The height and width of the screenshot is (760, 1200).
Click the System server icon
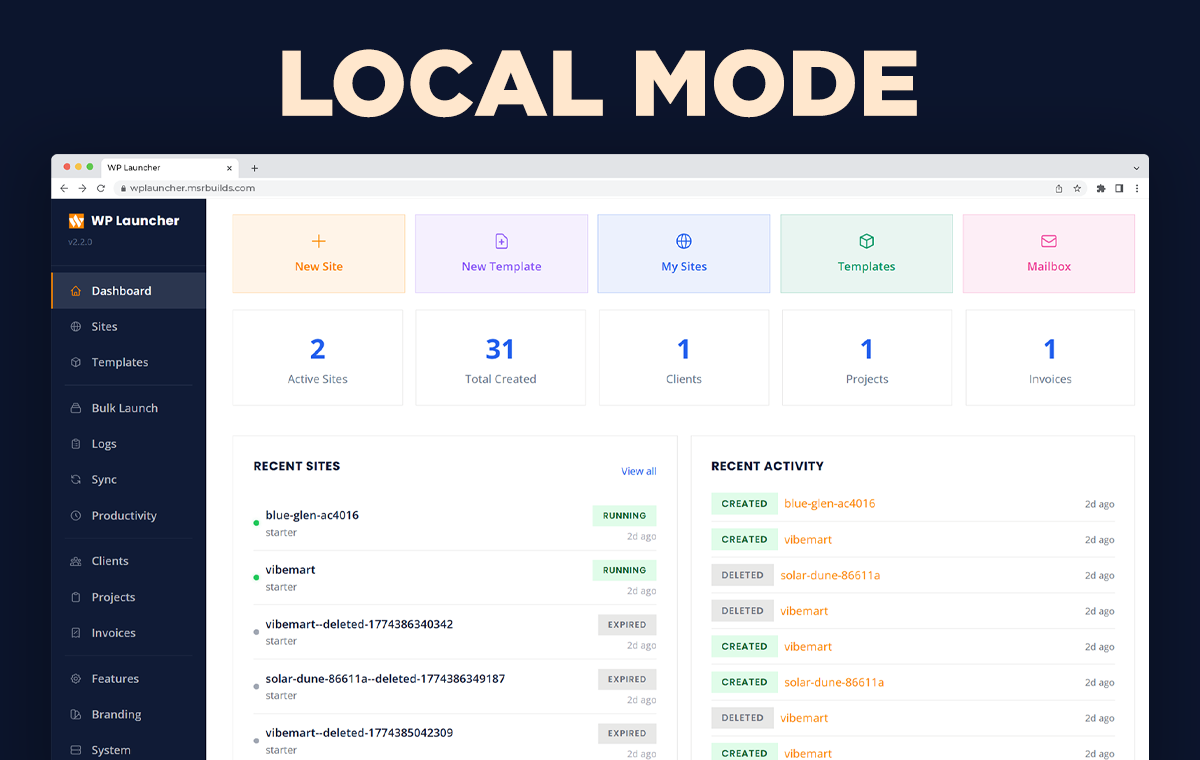pyautogui.click(x=76, y=750)
